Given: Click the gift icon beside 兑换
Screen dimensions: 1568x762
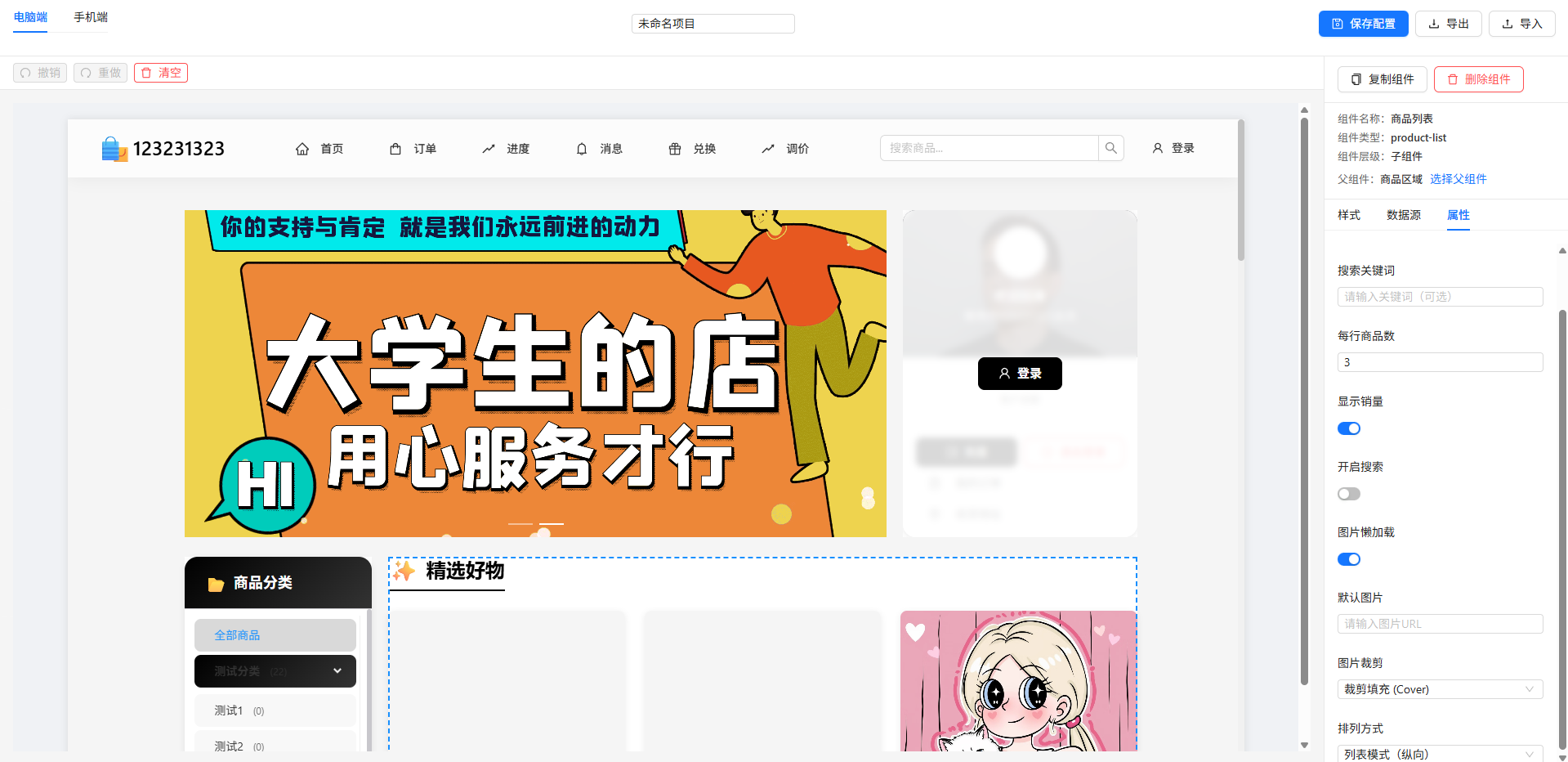Looking at the screenshot, I should (675, 149).
